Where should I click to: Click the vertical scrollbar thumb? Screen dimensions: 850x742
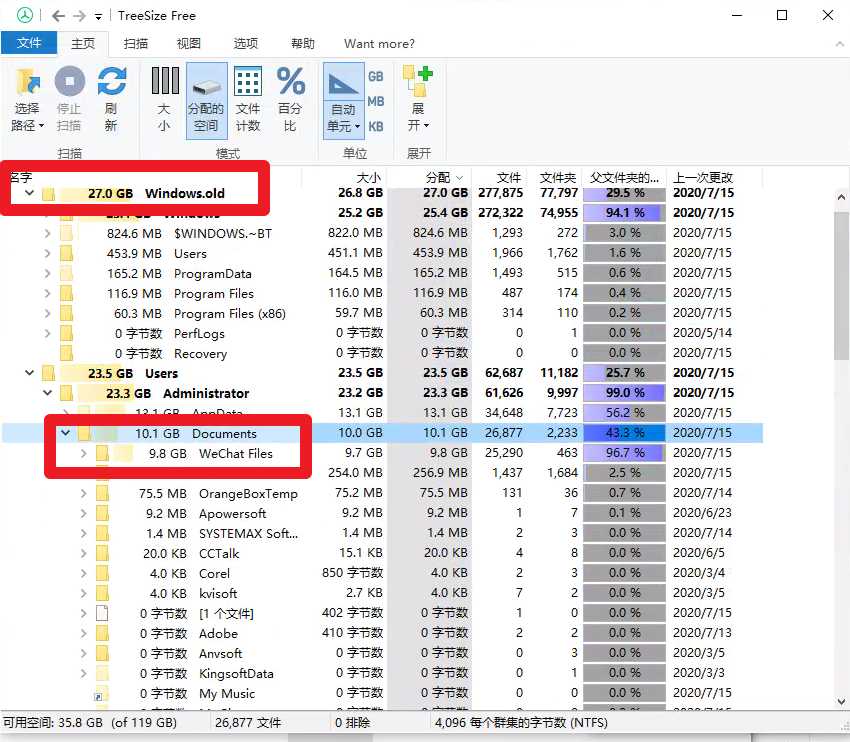pyautogui.click(x=841, y=286)
